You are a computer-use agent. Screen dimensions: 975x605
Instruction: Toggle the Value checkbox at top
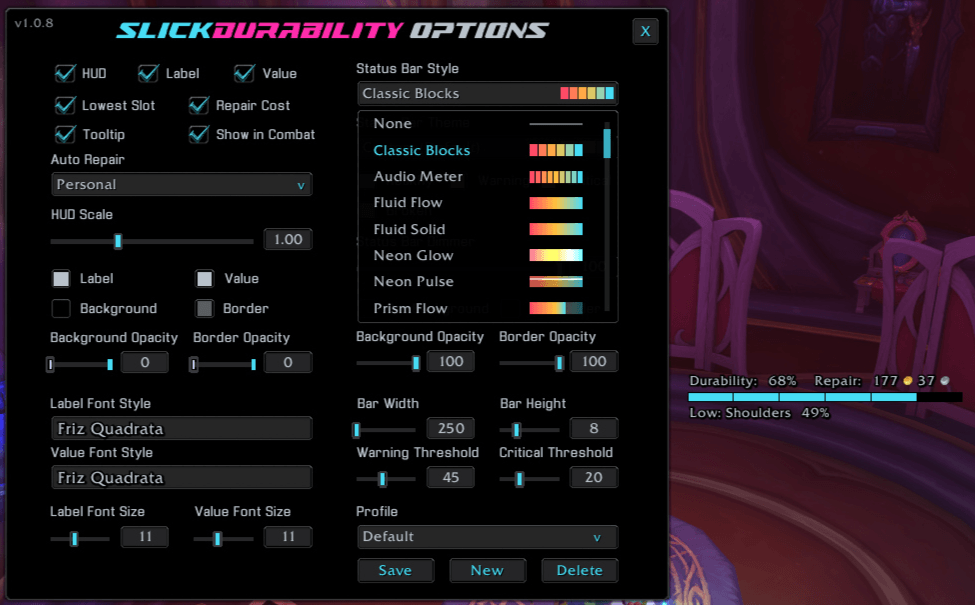pyautogui.click(x=244, y=73)
